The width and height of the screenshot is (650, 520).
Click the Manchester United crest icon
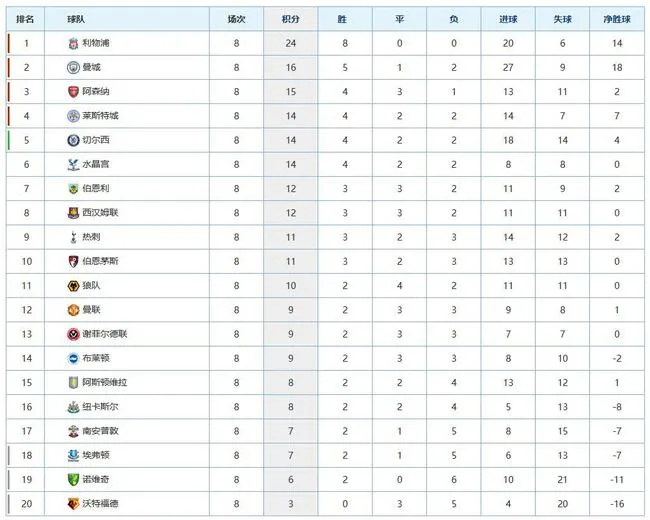pyautogui.click(x=73, y=310)
